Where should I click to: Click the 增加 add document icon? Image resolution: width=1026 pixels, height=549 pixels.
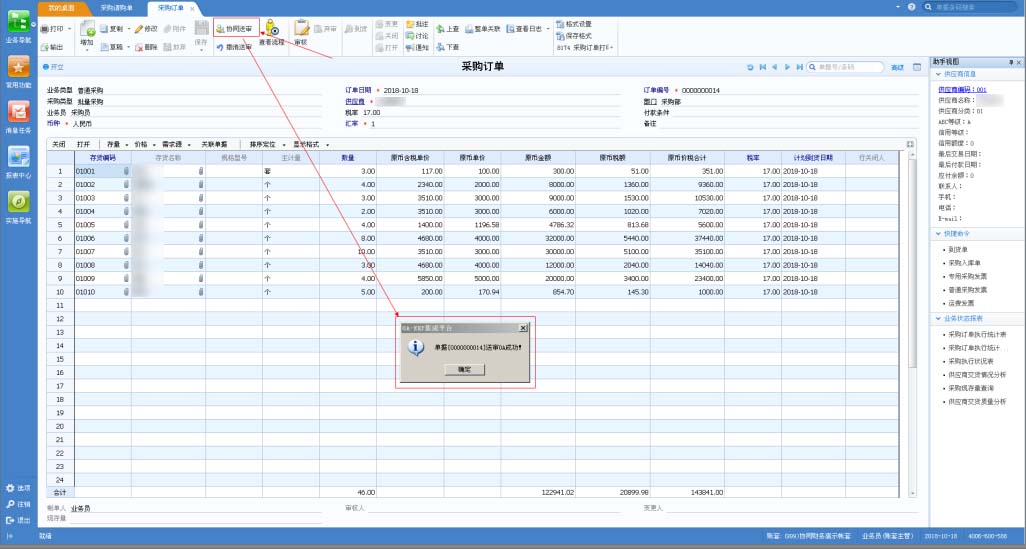pyautogui.click(x=87, y=28)
